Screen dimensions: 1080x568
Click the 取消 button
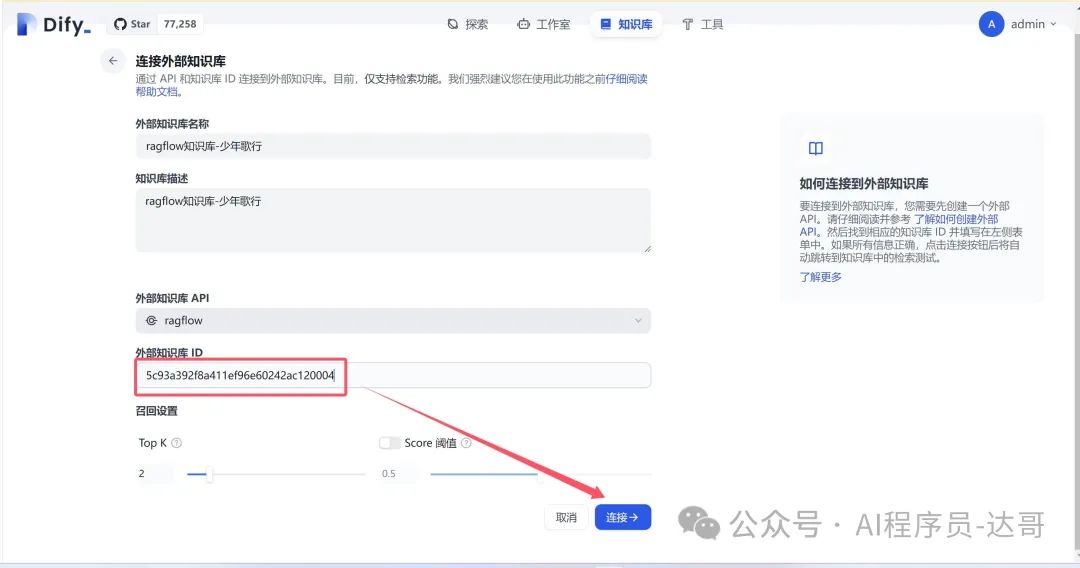click(x=566, y=517)
